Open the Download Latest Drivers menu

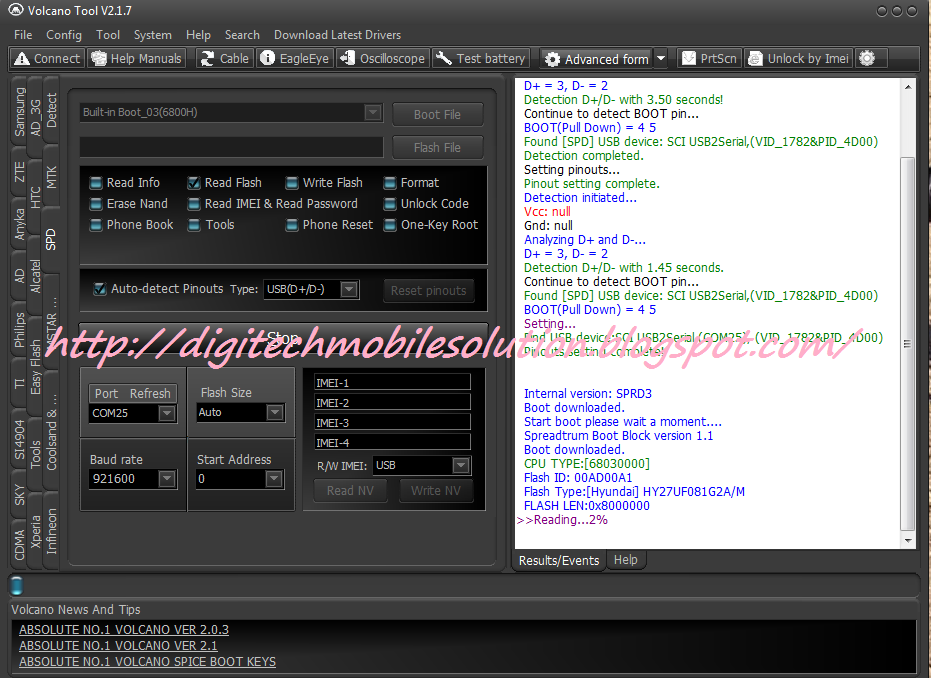(337, 34)
